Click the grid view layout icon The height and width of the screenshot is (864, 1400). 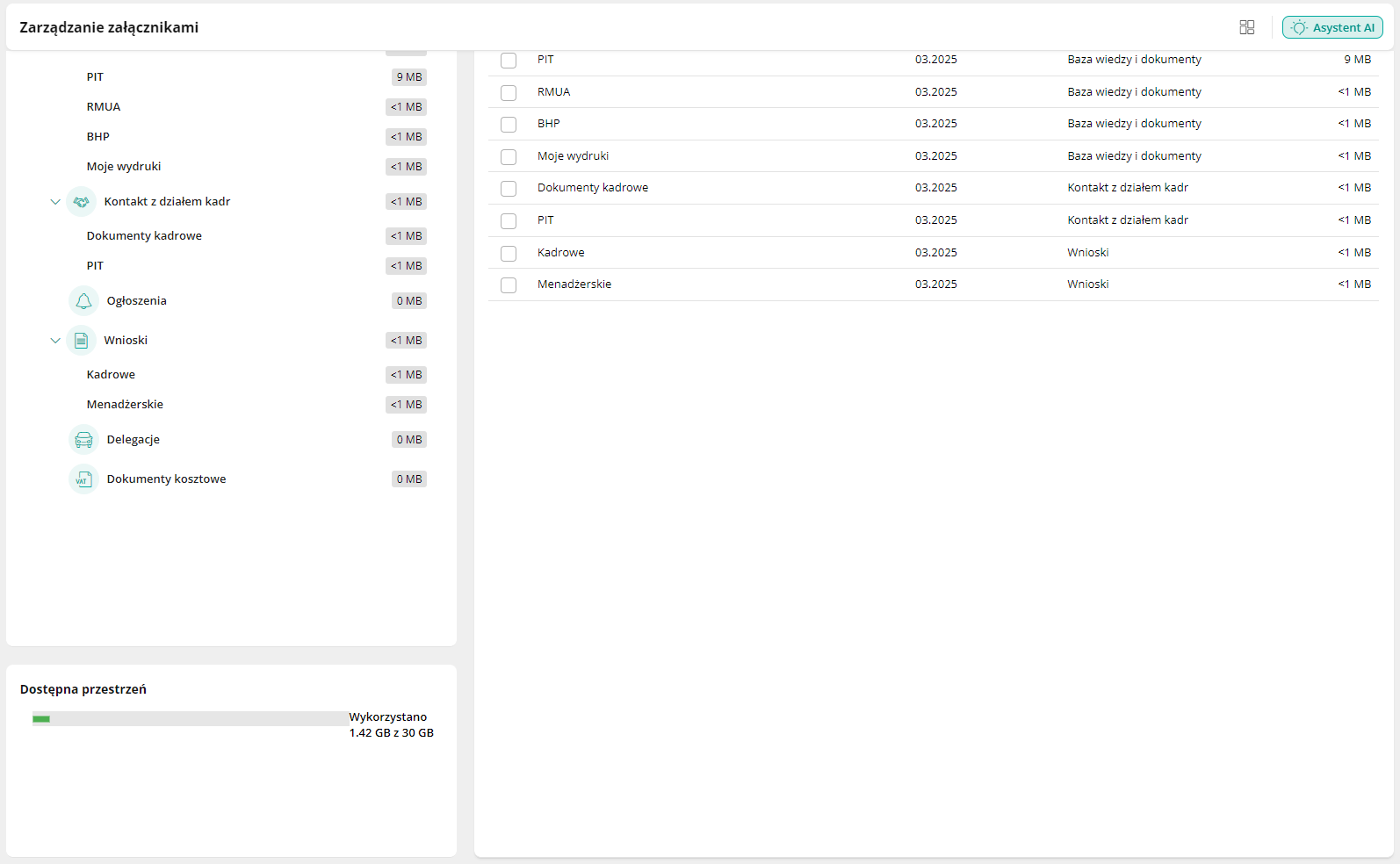(1247, 27)
